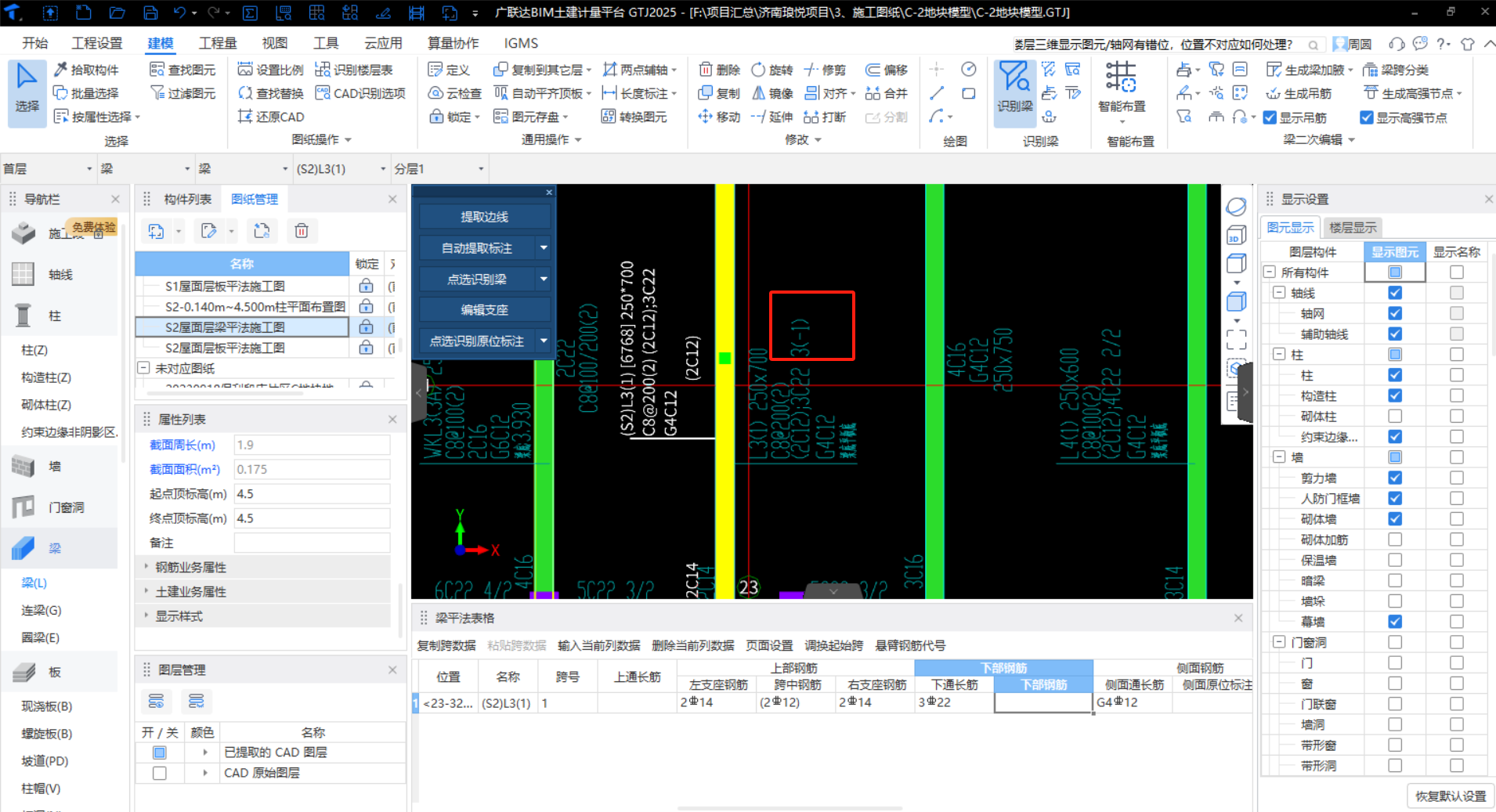The image size is (1496, 812).
Task: Click the 偏移 tool
Action: click(x=887, y=70)
